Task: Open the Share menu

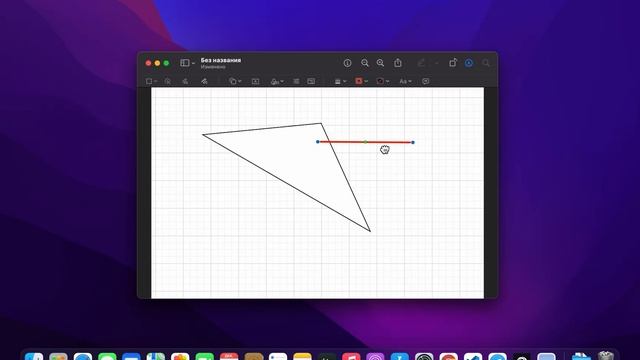Action: coord(398,63)
